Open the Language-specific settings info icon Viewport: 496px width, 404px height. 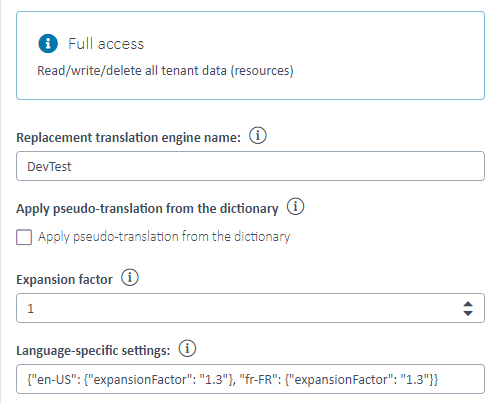pos(187,349)
